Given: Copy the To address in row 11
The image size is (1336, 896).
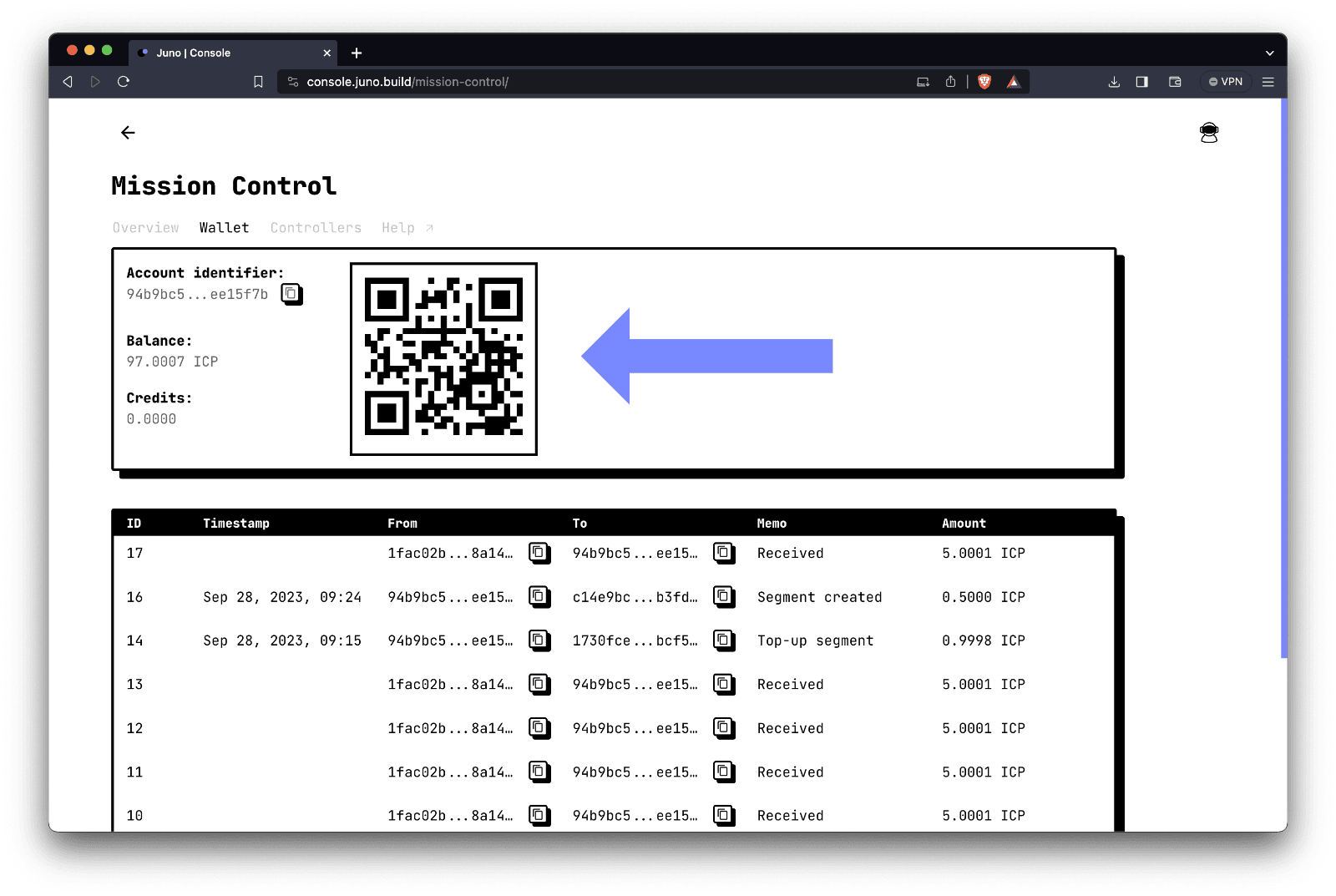Looking at the screenshot, I should (724, 772).
